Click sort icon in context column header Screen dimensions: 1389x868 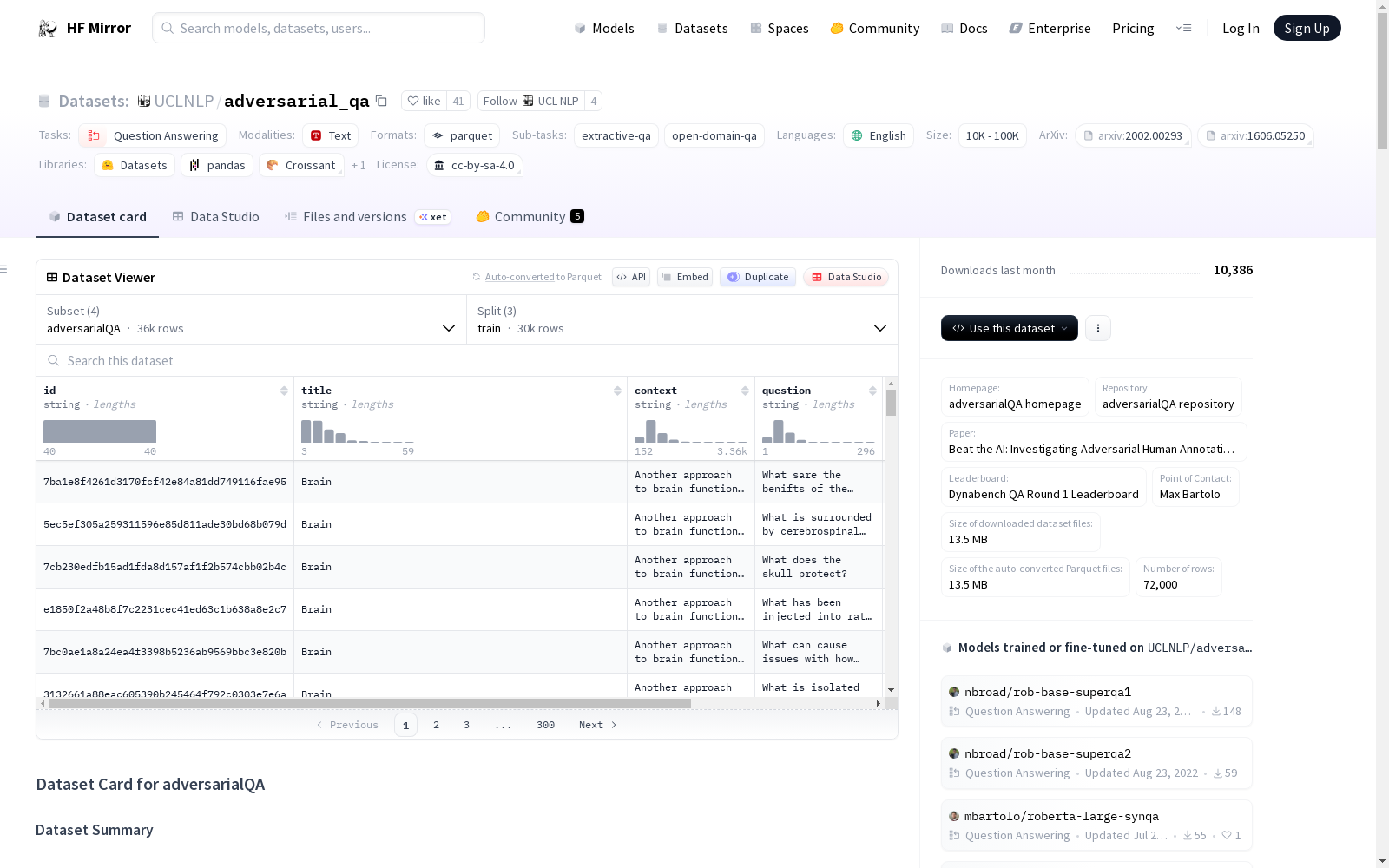point(745,391)
